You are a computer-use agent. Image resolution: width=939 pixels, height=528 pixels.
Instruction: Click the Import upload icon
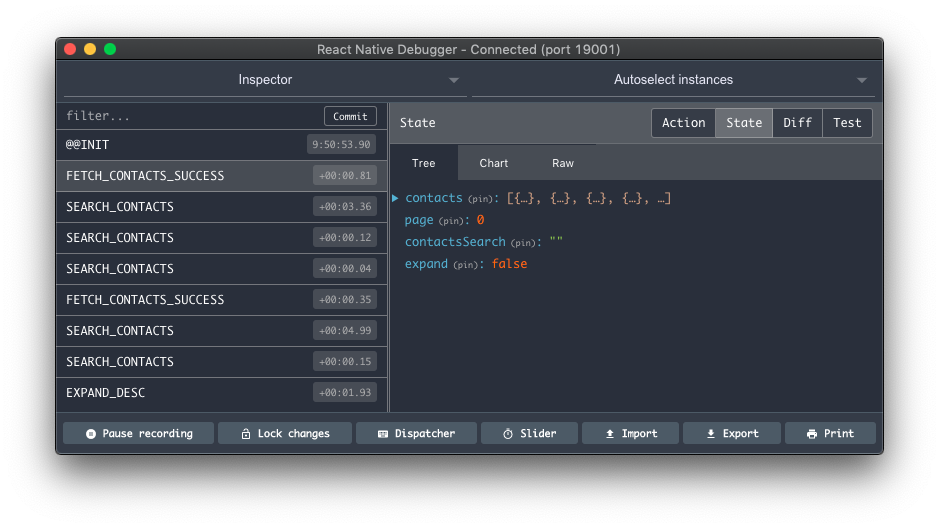pyautogui.click(x=609, y=434)
